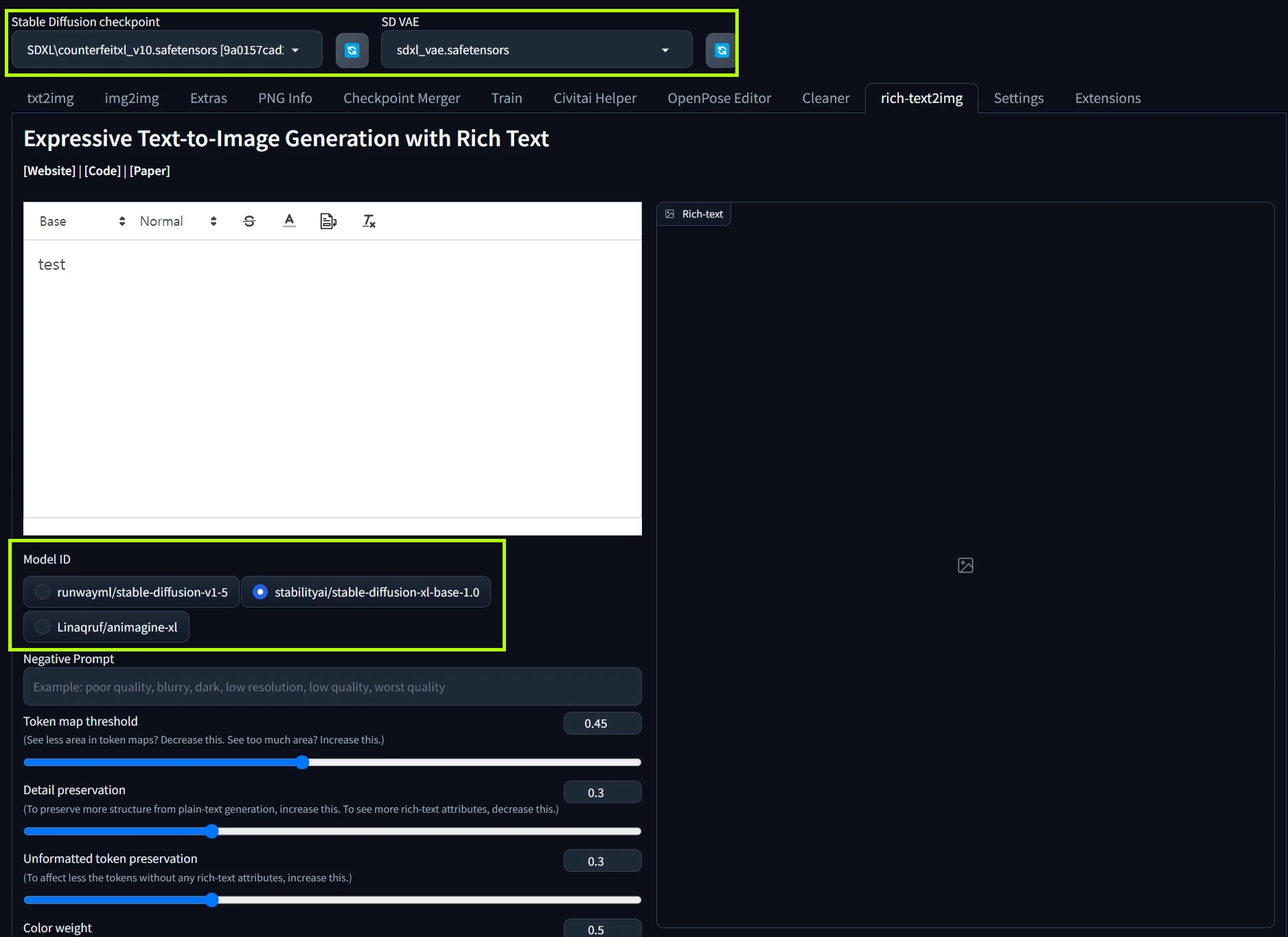
Task: Refresh the SD VAE list
Action: click(720, 49)
